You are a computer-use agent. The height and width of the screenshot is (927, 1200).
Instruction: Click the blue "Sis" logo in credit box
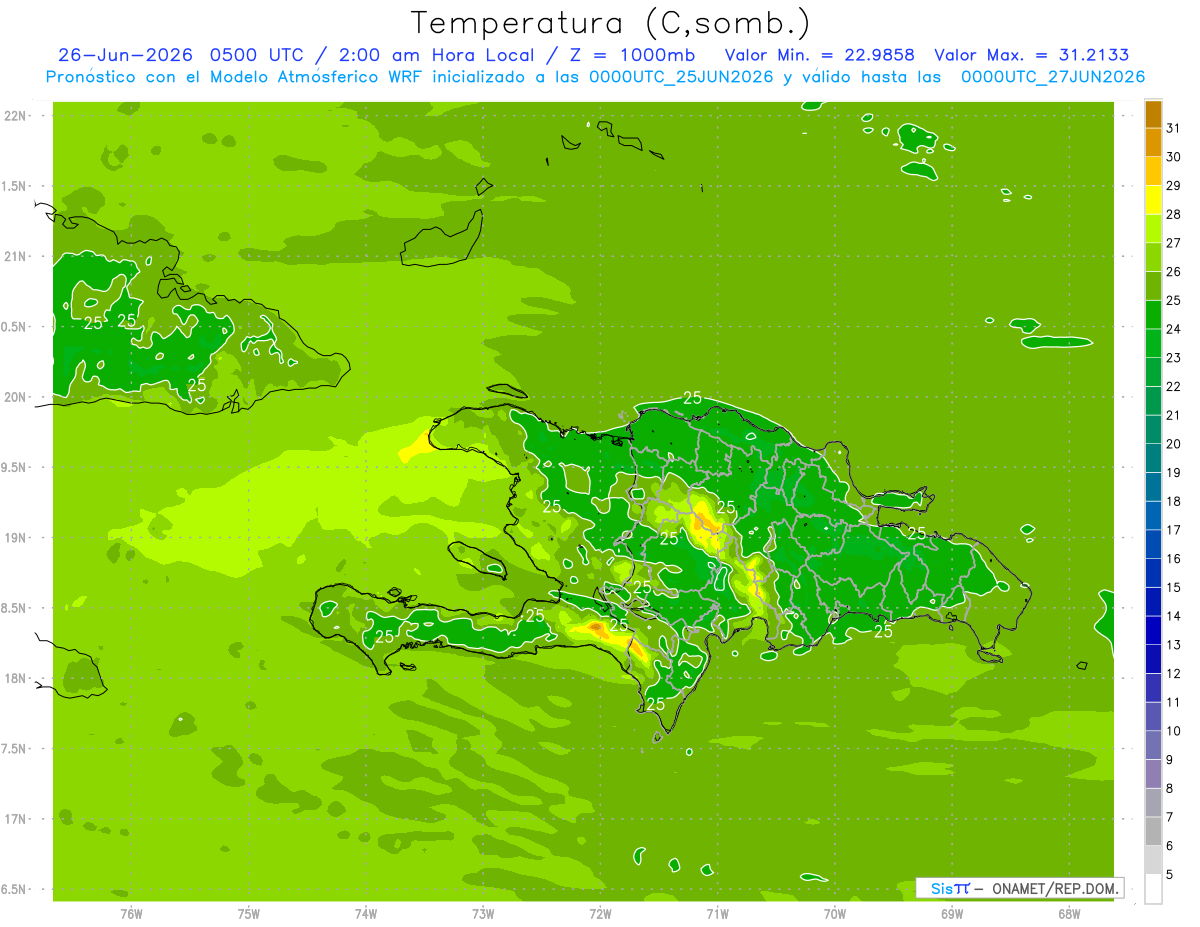coord(941,888)
